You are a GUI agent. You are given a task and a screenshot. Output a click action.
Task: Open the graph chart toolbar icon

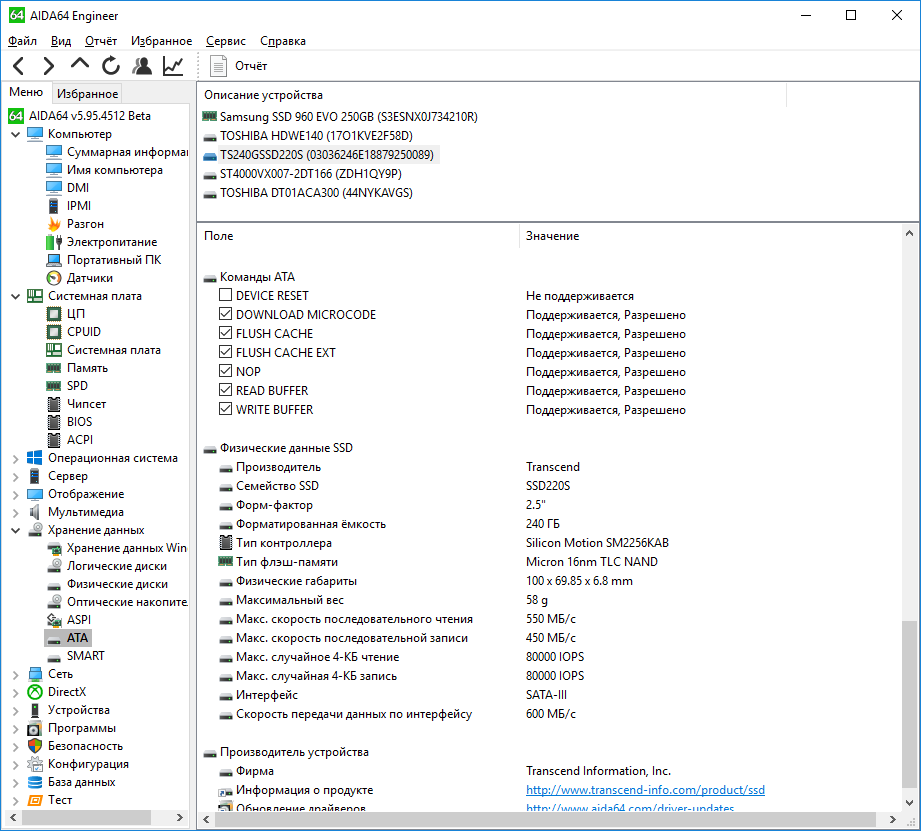(173, 66)
